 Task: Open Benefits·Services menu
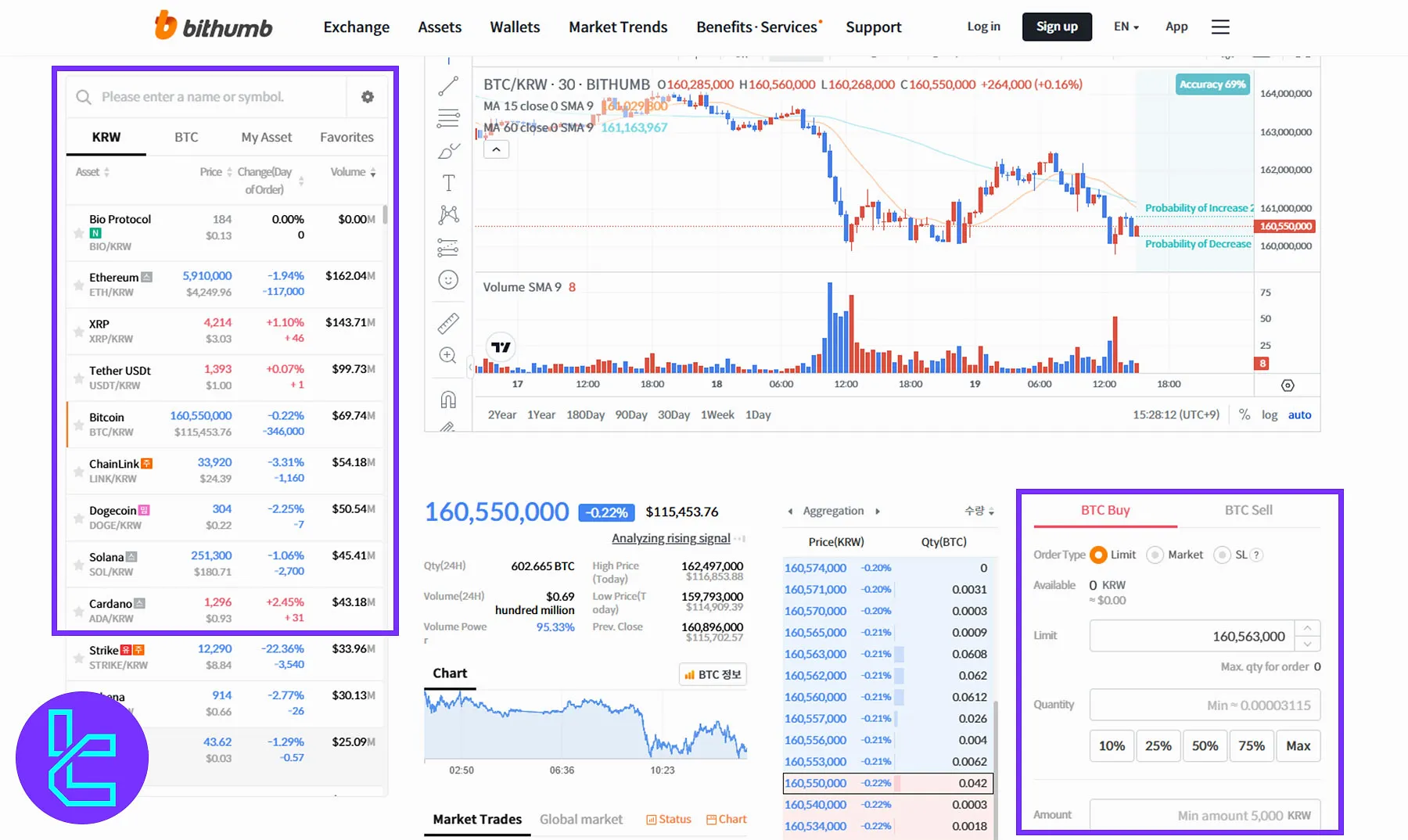tap(758, 27)
